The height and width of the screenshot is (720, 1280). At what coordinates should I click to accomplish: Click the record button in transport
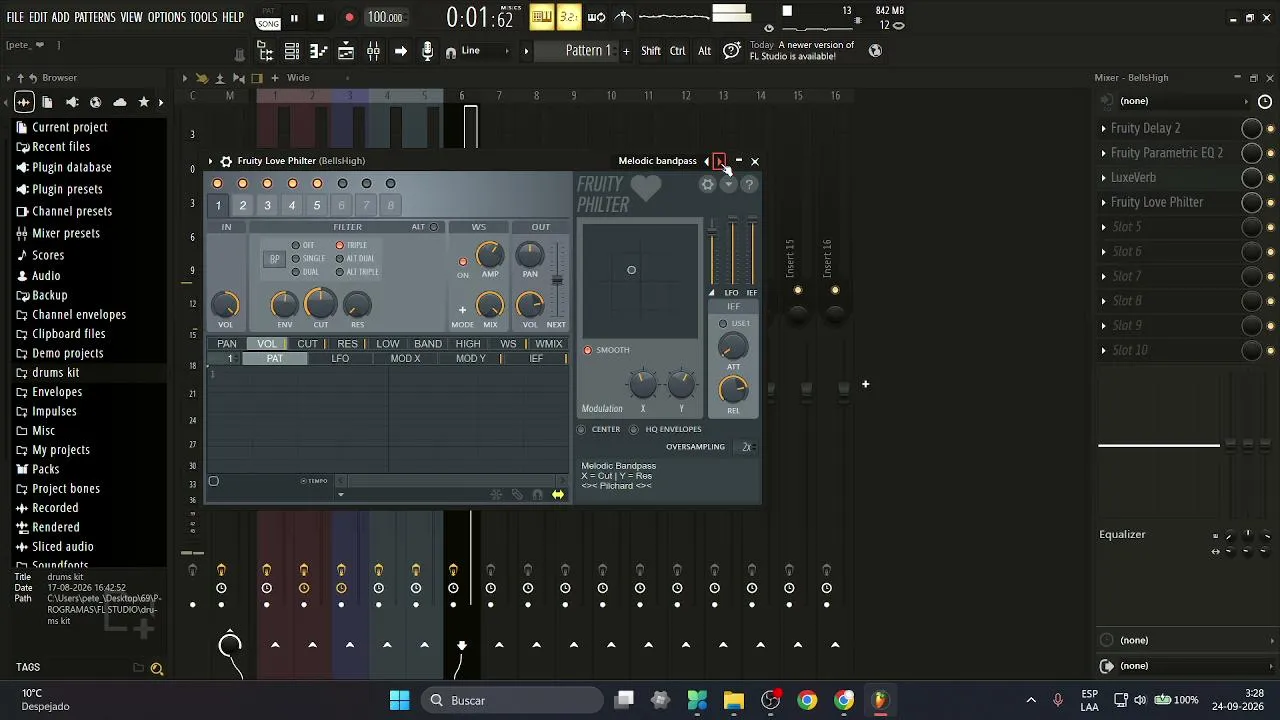[x=349, y=17]
